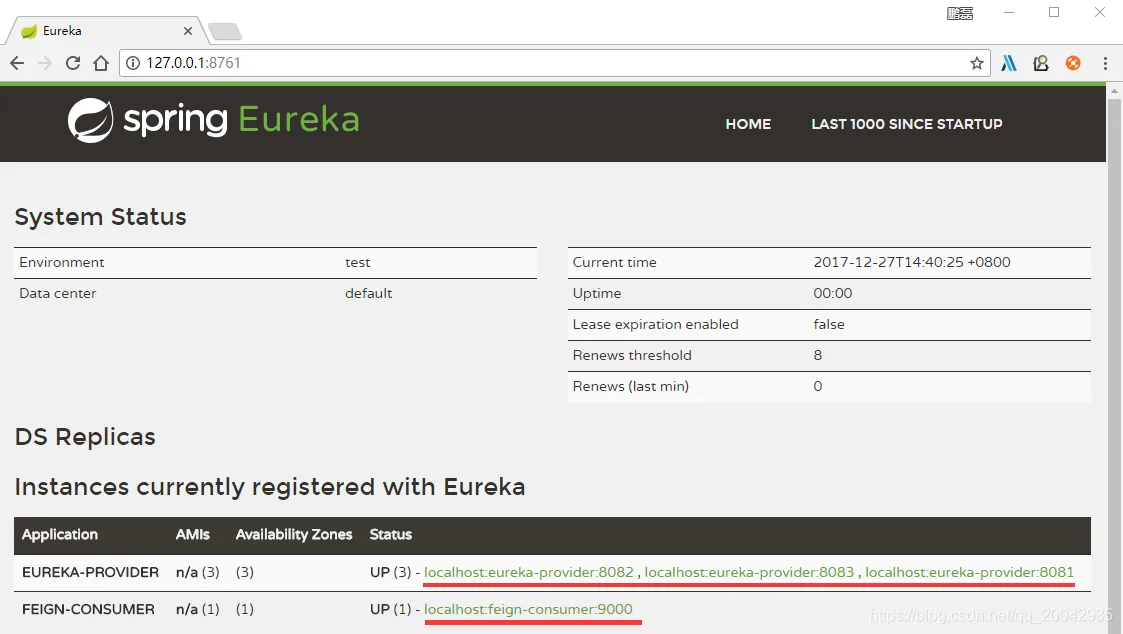The width and height of the screenshot is (1123, 634).
Task: Bookmark this page with the star icon
Action: pyautogui.click(x=976, y=63)
